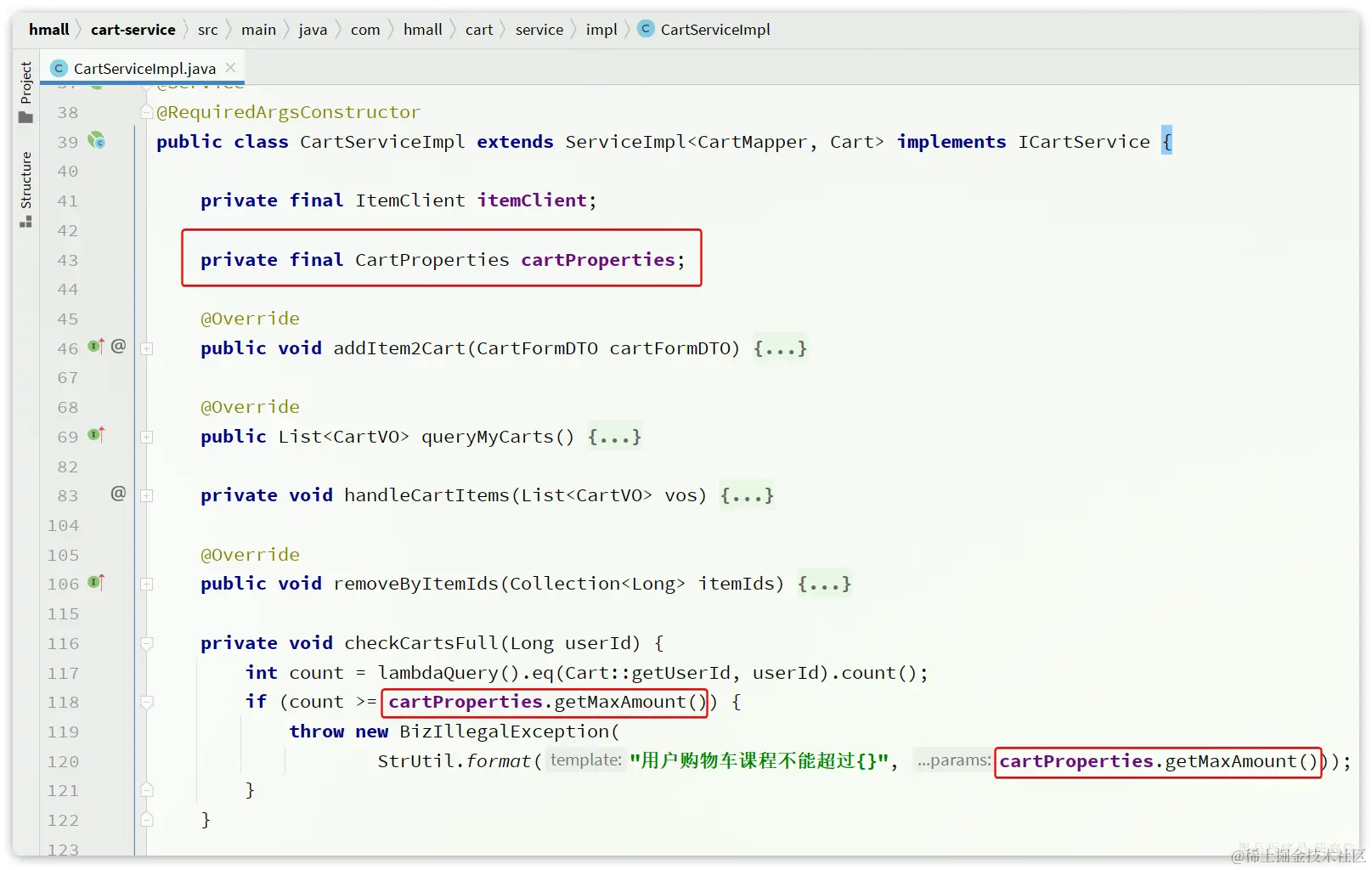
Task: Click the @ annotation gutter icon on line 46
Action: (118, 346)
